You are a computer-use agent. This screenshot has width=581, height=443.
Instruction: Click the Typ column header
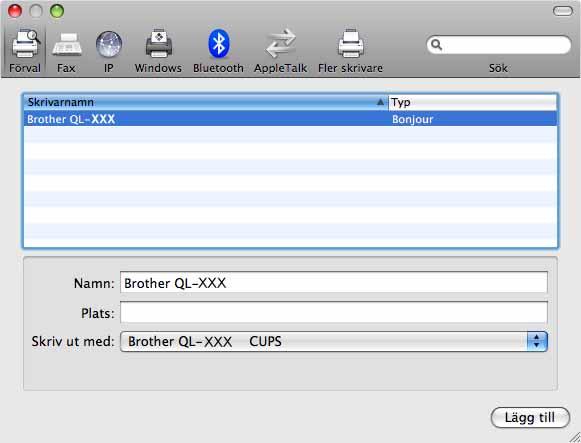click(x=472, y=102)
